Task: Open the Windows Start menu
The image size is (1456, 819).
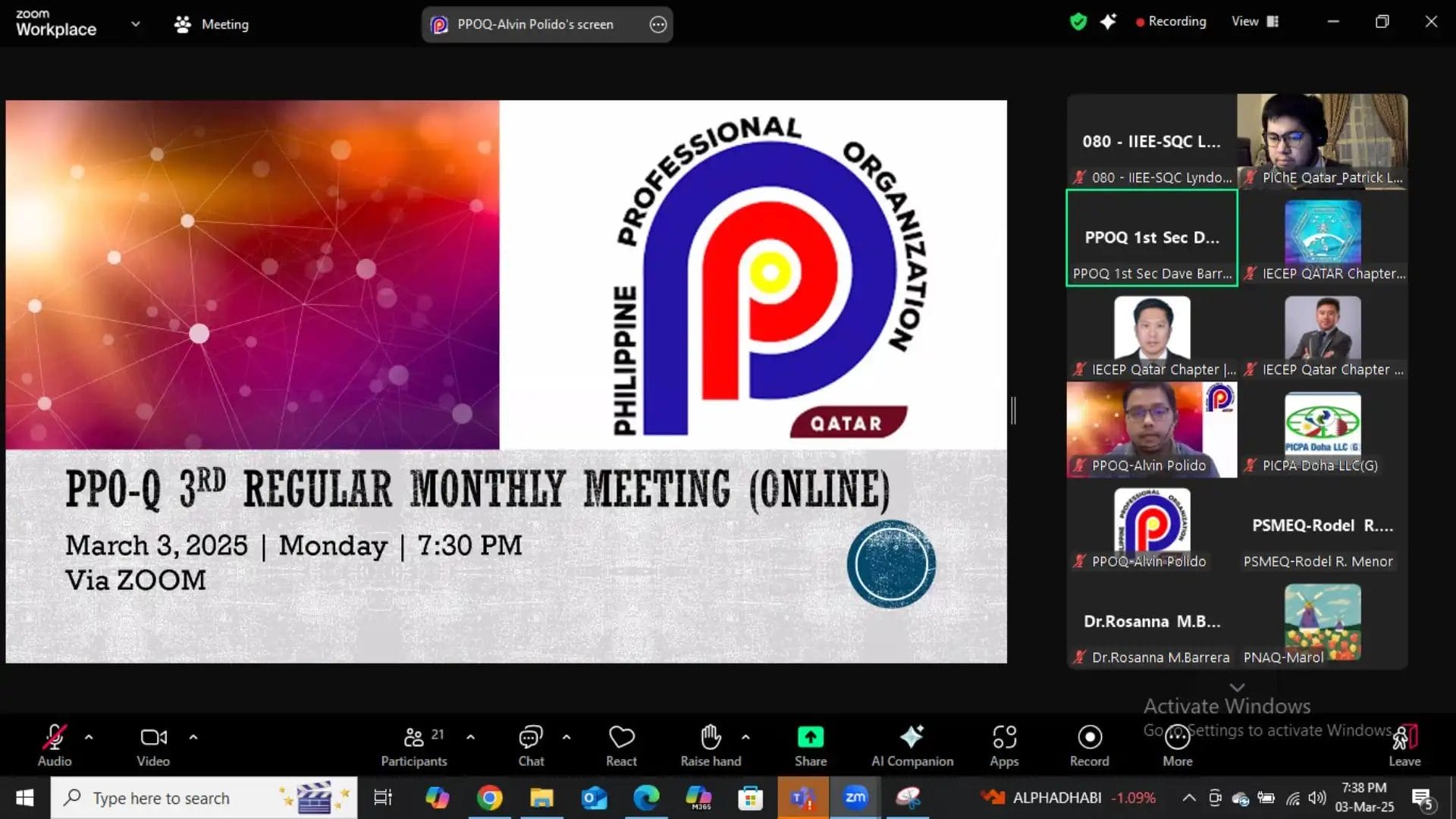Action: [x=24, y=798]
